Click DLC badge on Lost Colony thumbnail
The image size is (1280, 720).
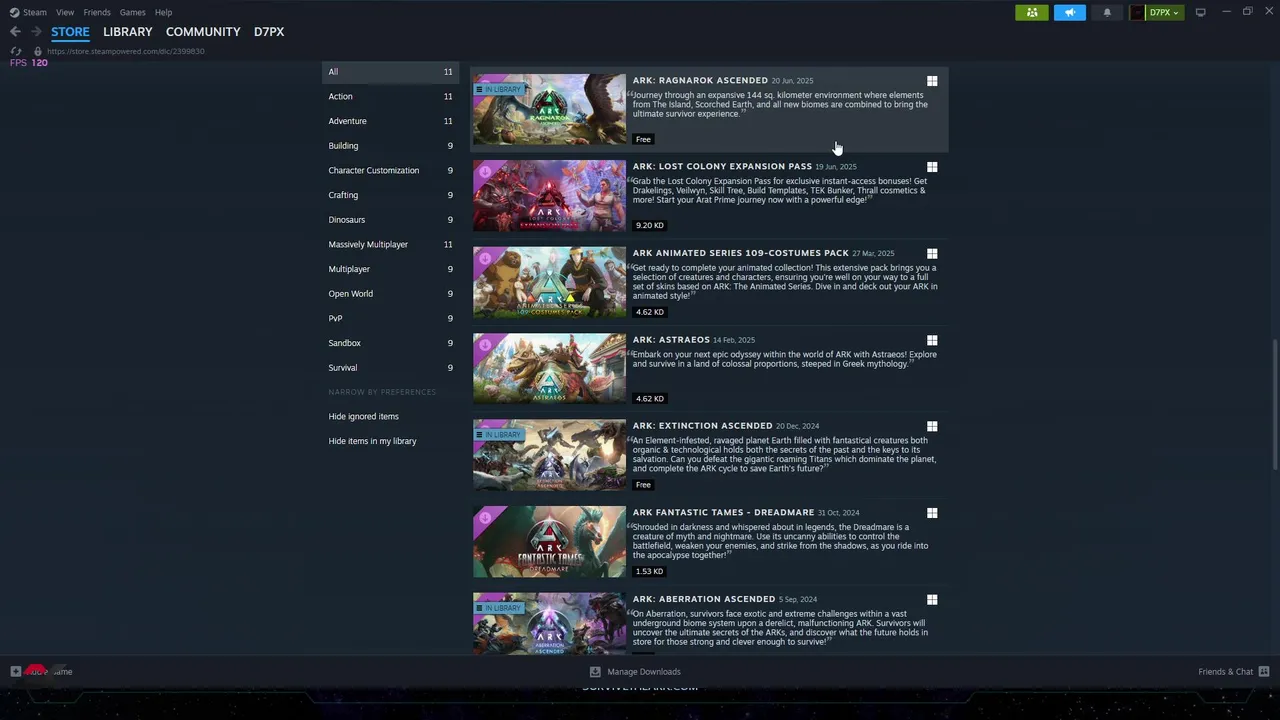pyautogui.click(x=485, y=172)
